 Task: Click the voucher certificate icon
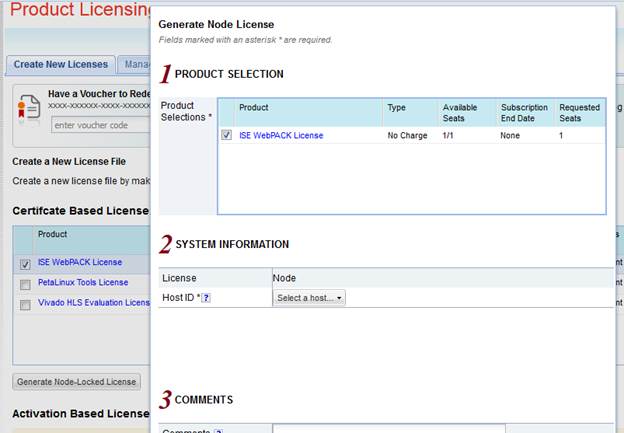(x=29, y=107)
